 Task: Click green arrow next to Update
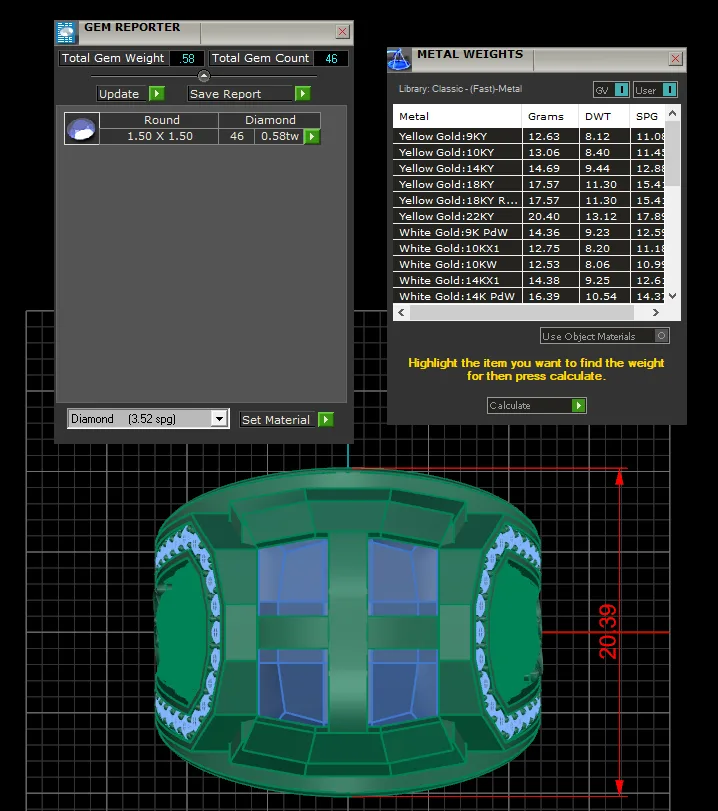pos(156,94)
